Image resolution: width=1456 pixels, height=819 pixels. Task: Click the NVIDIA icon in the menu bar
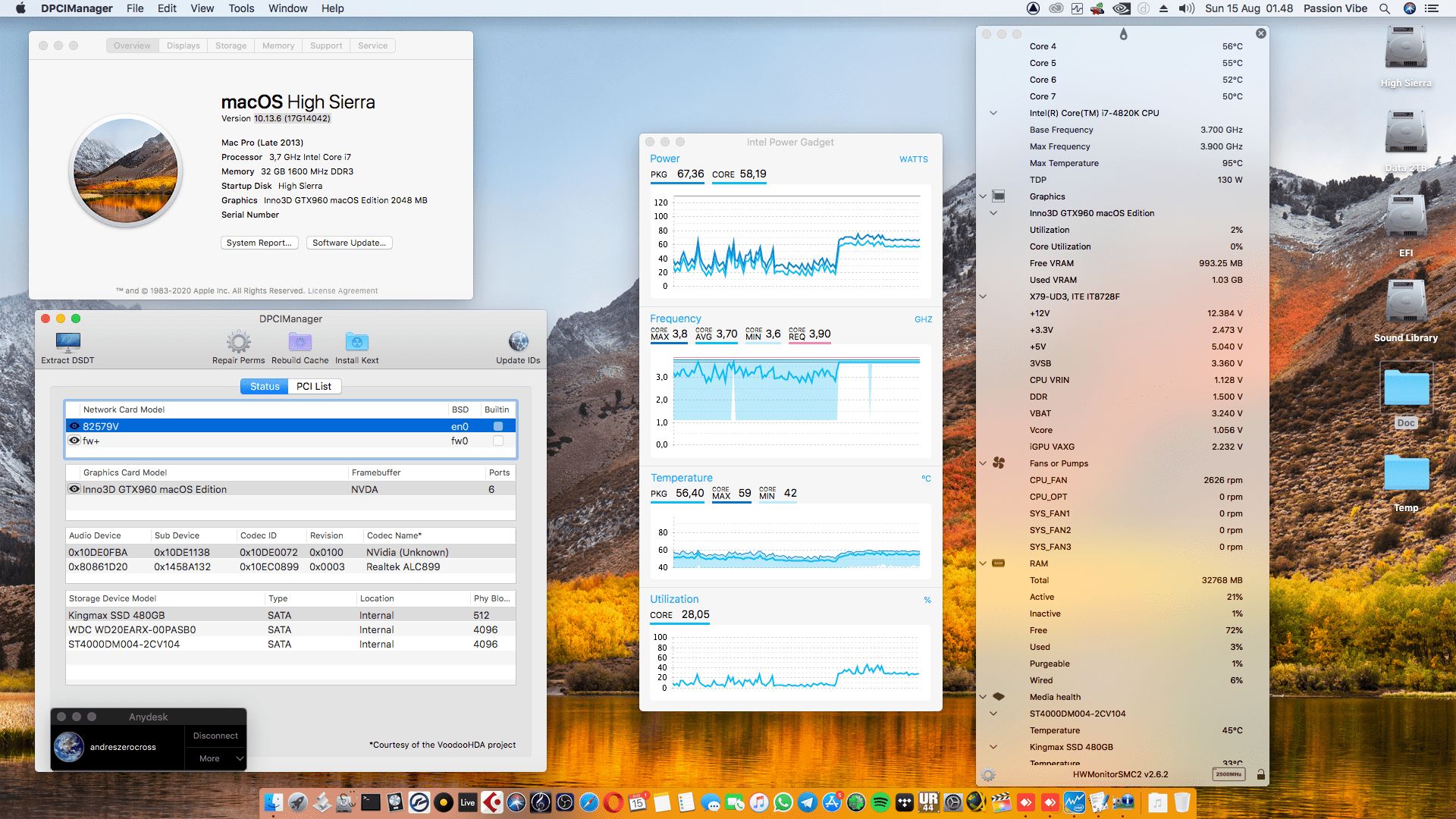click(1121, 8)
